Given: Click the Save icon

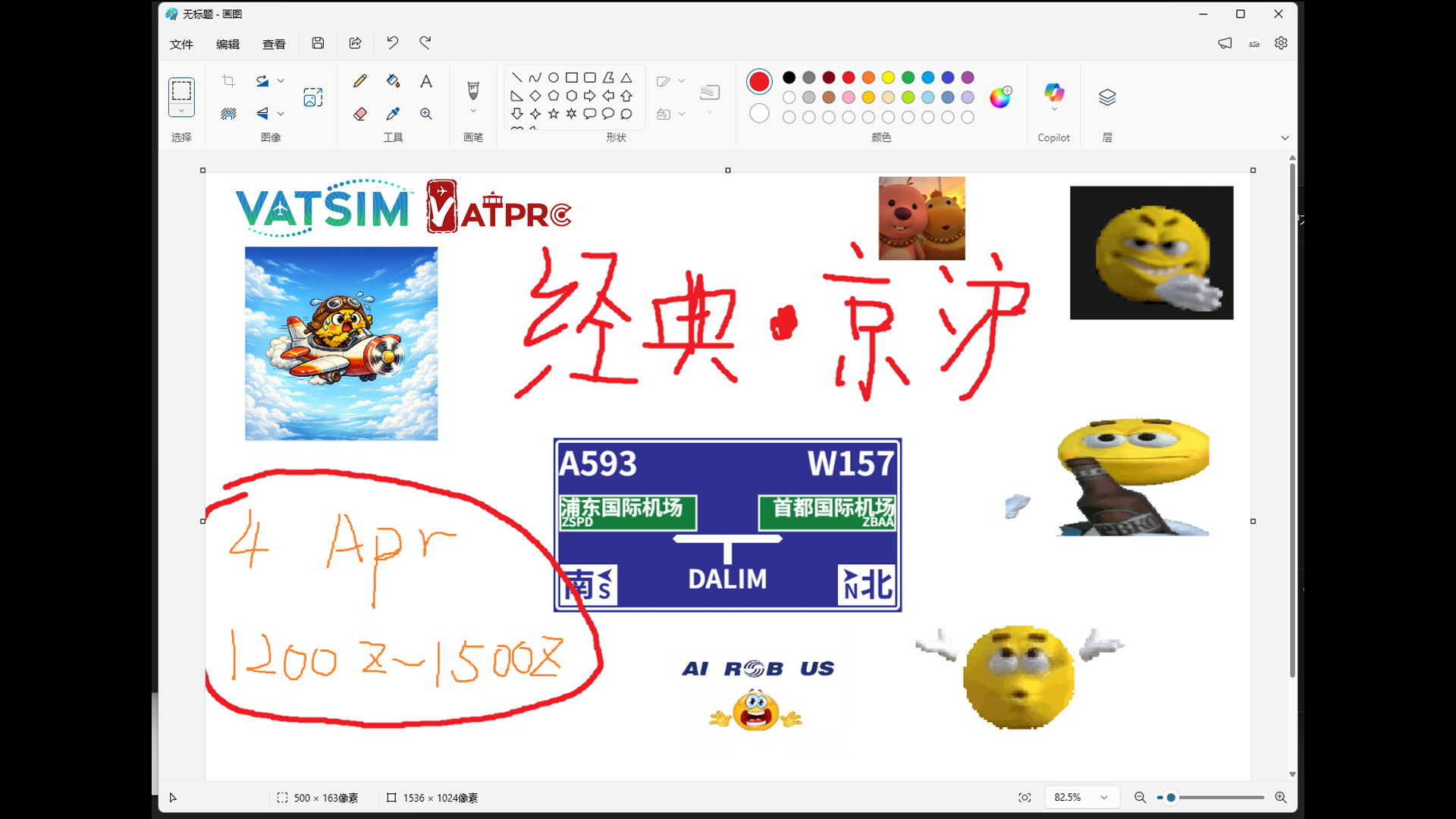Looking at the screenshot, I should click(318, 43).
